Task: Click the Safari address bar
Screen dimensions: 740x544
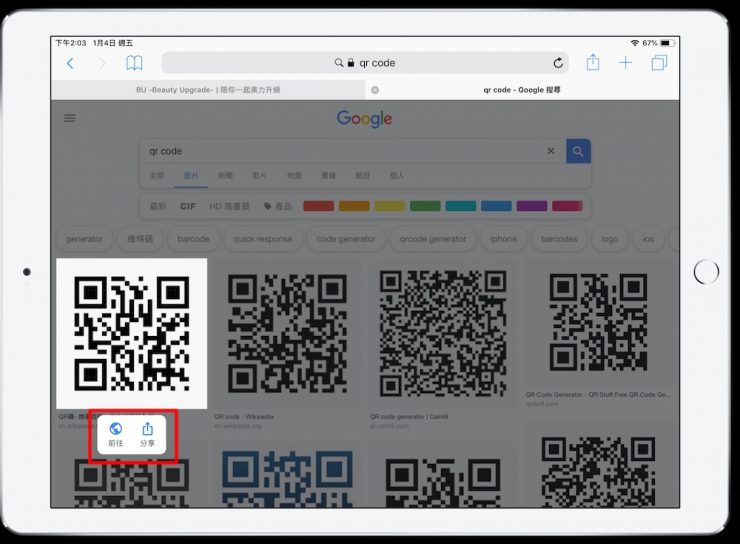Action: pyautogui.click(x=365, y=63)
